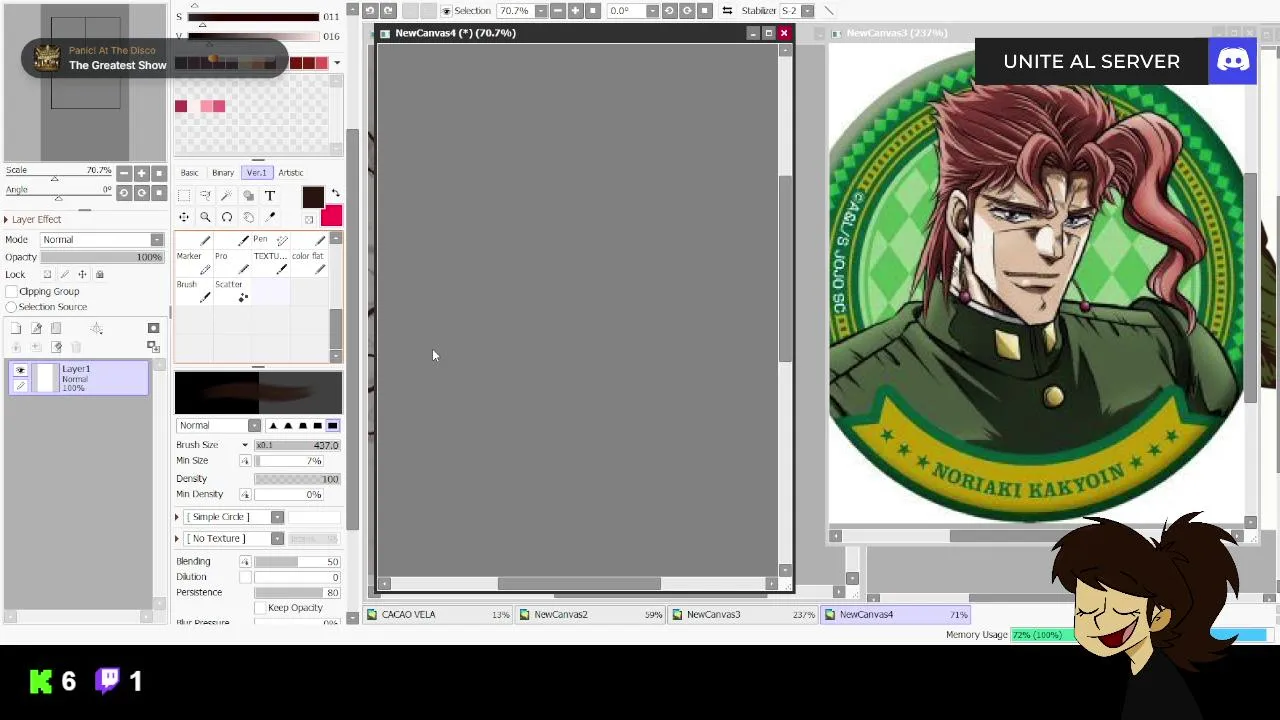The width and height of the screenshot is (1280, 720).
Task: Select the Selection Source radio button
Action: (11, 307)
